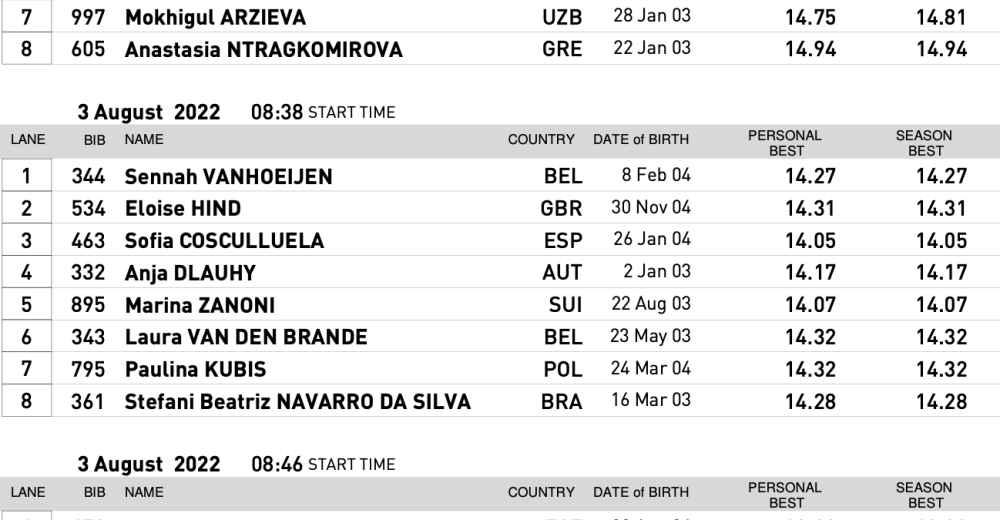Viewport: 1000px width, 520px height.
Task: Click Sofia COSCULLUELA's name
Action: (x=224, y=241)
